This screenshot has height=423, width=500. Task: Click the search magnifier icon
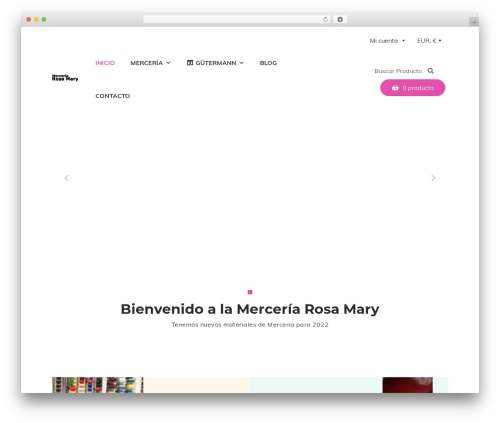coord(431,71)
